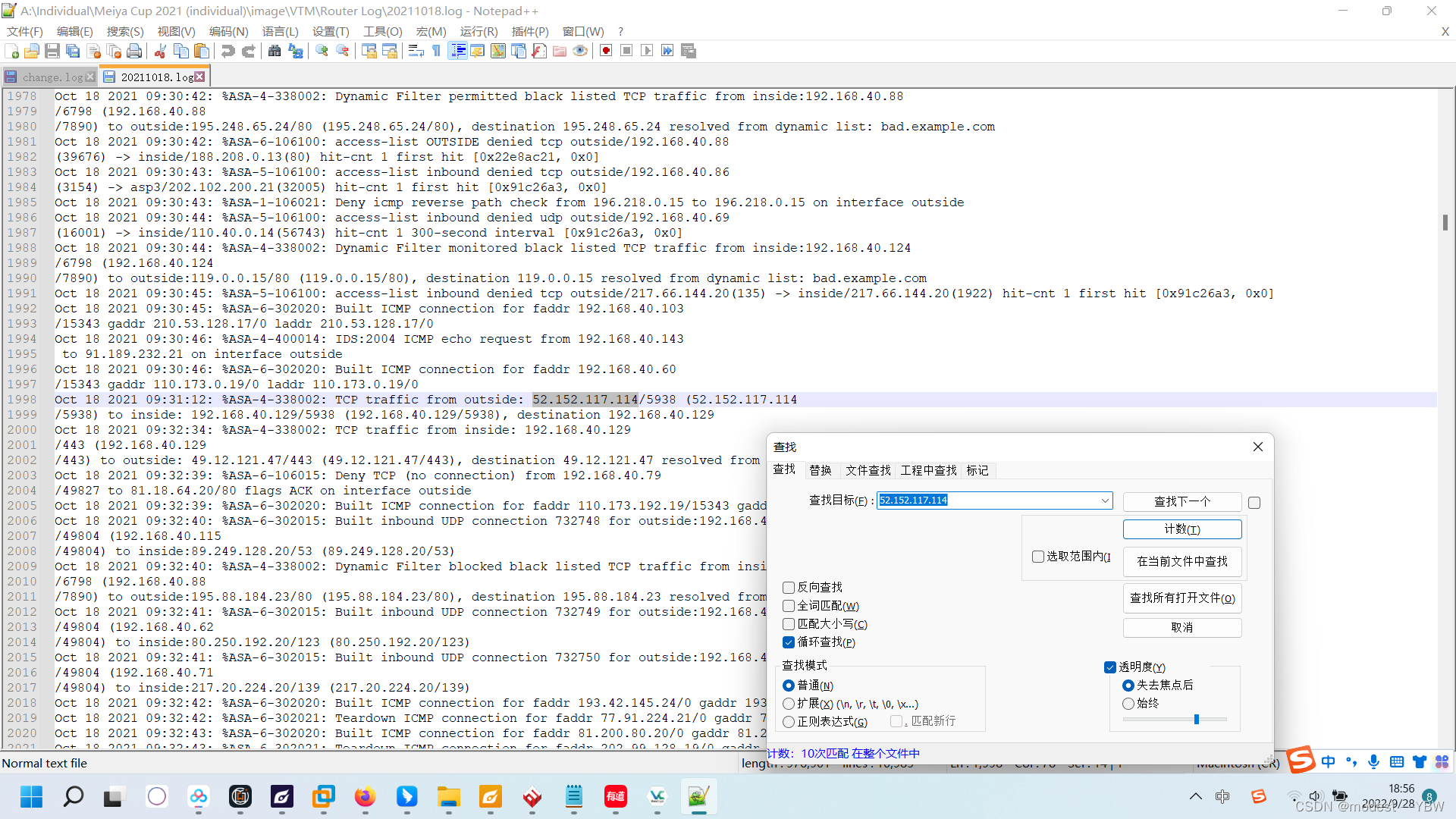
Task: Click the 查找下一个 button
Action: click(1181, 501)
